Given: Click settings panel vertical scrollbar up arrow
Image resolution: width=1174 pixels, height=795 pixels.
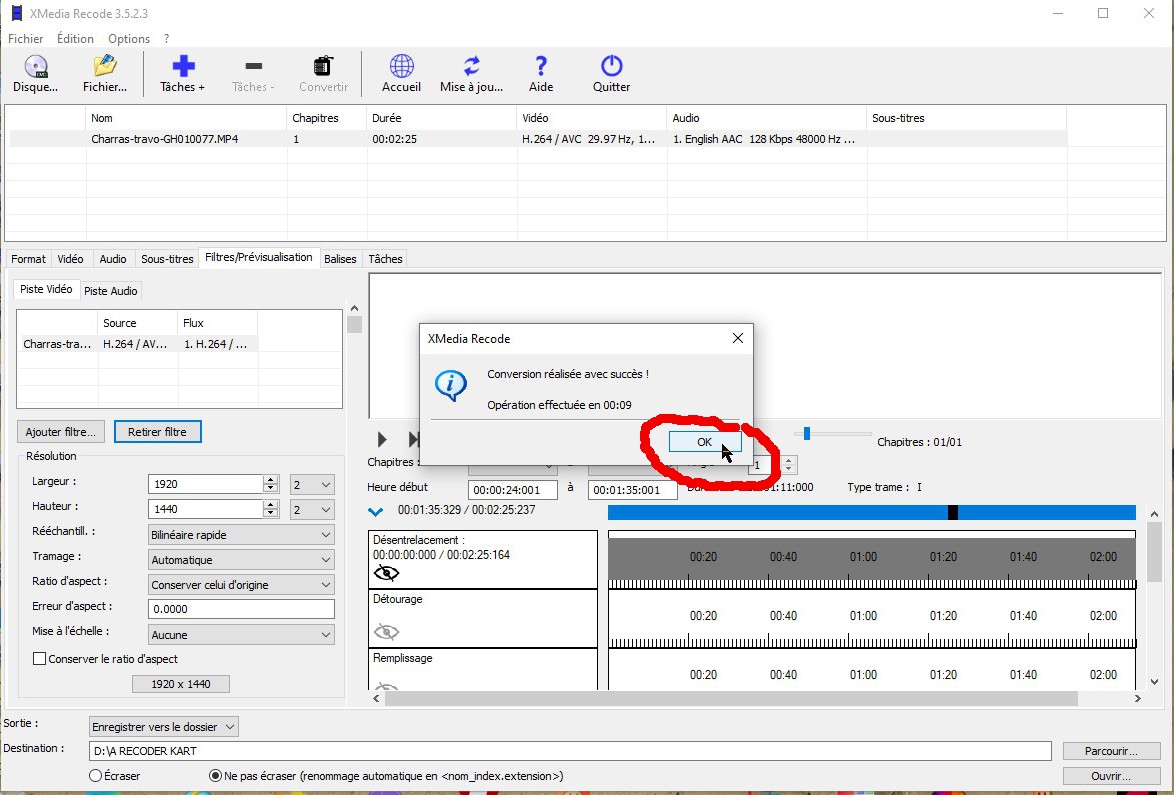Looking at the screenshot, I should pyautogui.click(x=354, y=308).
